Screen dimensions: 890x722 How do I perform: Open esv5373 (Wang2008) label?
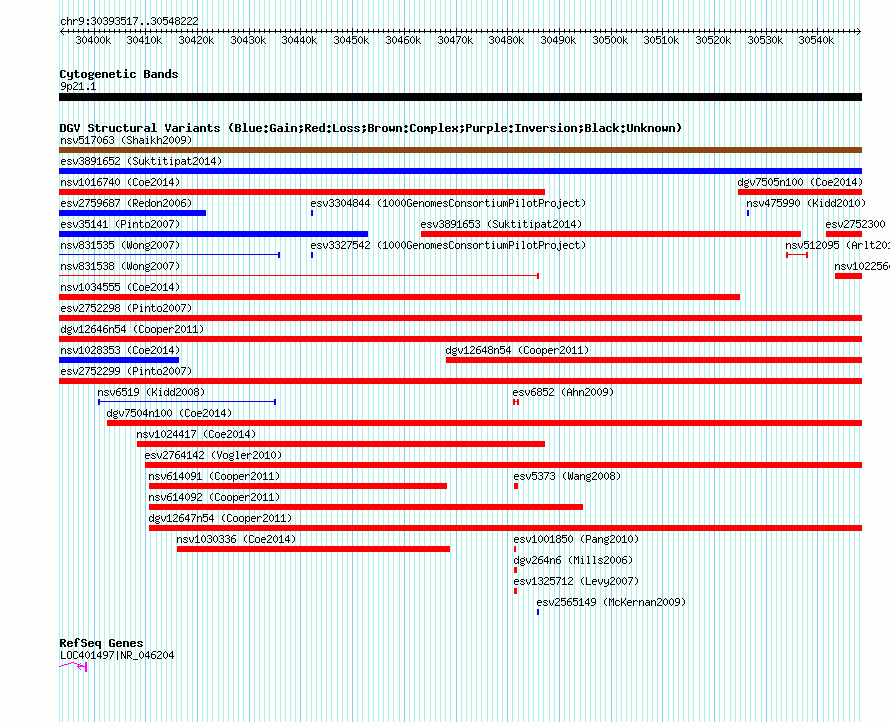(567, 476)
